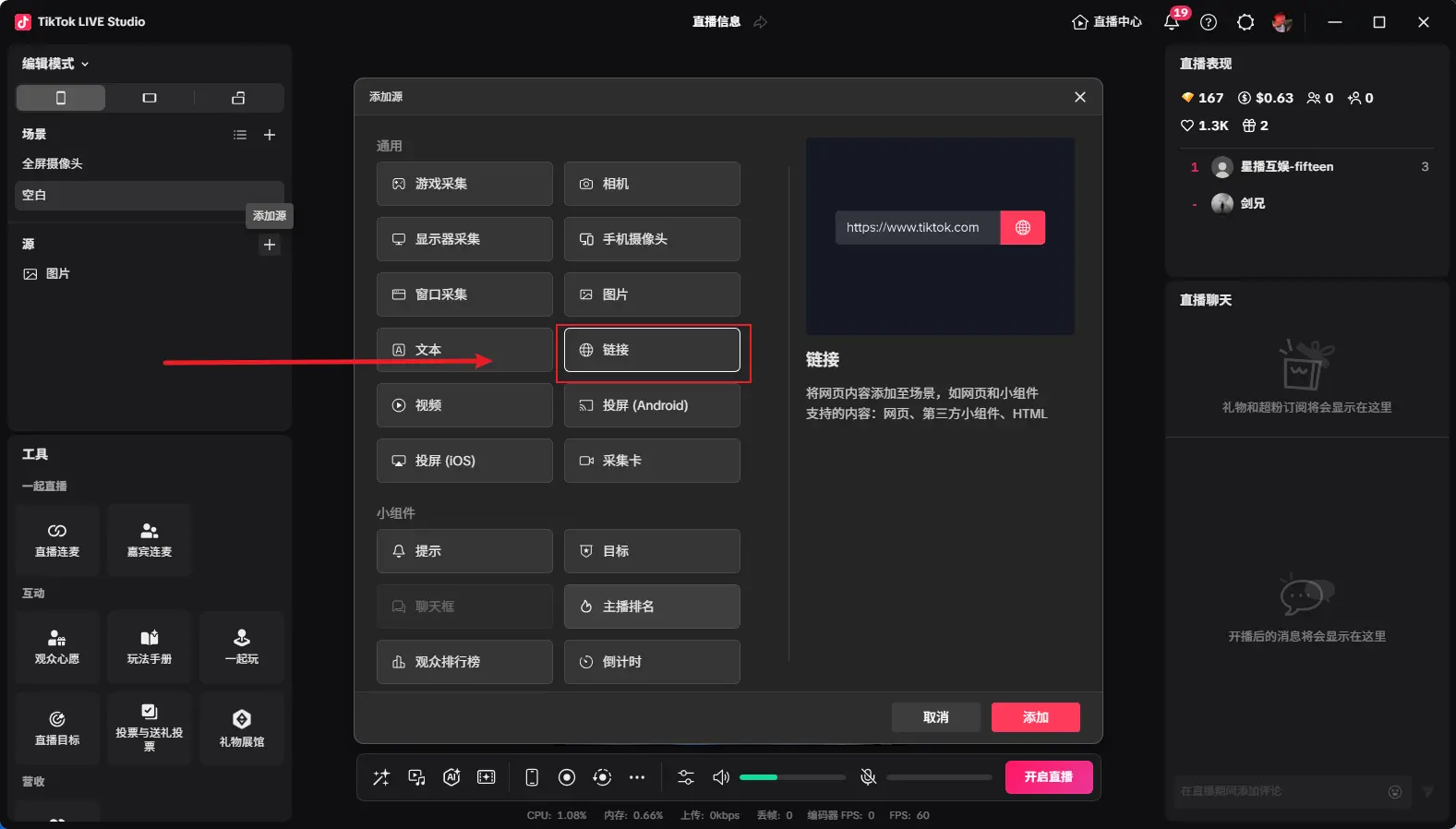1456x829 pixels.
Task: Select the 链接 source option
Action: (x=652, y=350)
